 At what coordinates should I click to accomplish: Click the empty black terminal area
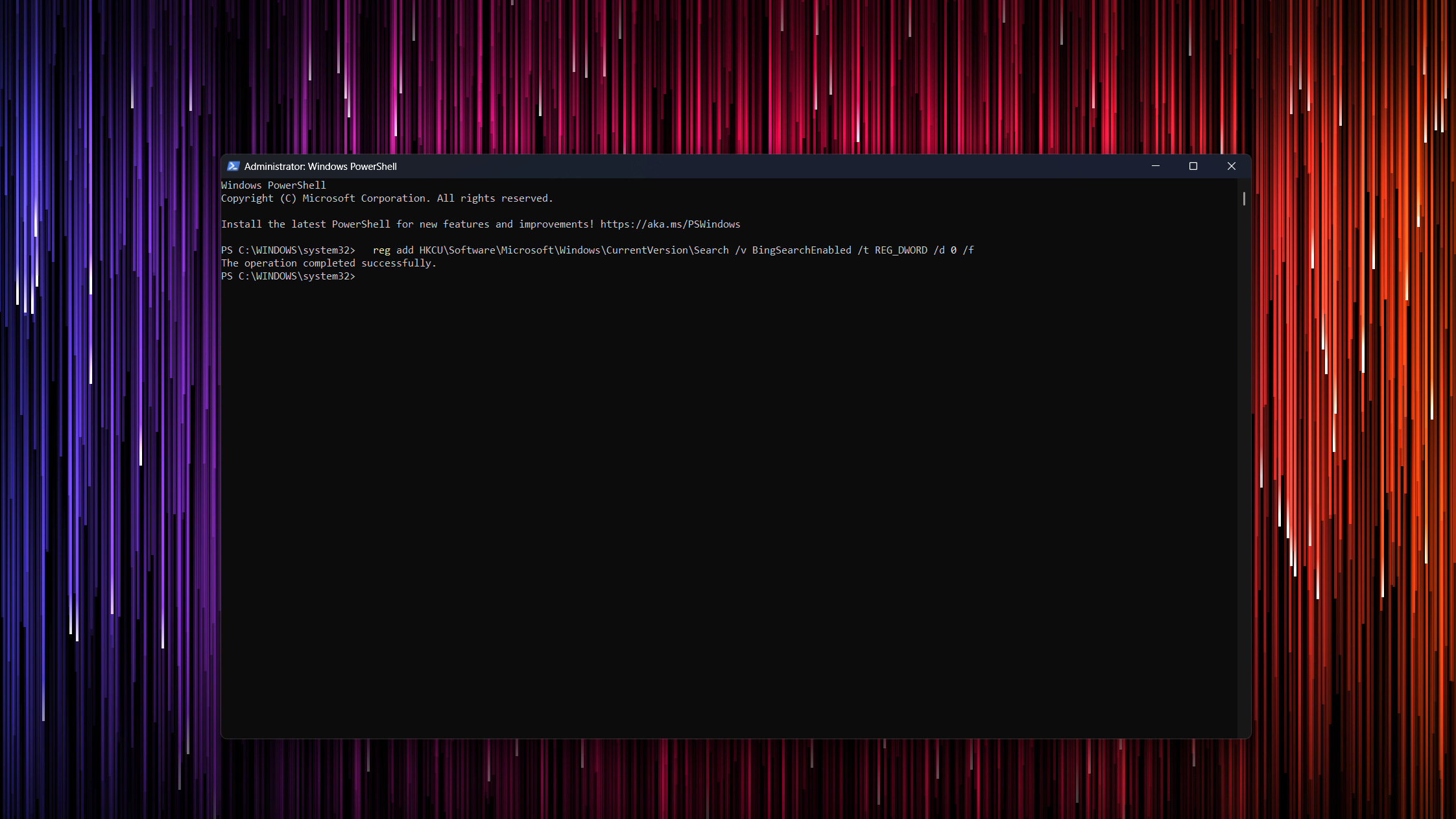tap(726, 506)
